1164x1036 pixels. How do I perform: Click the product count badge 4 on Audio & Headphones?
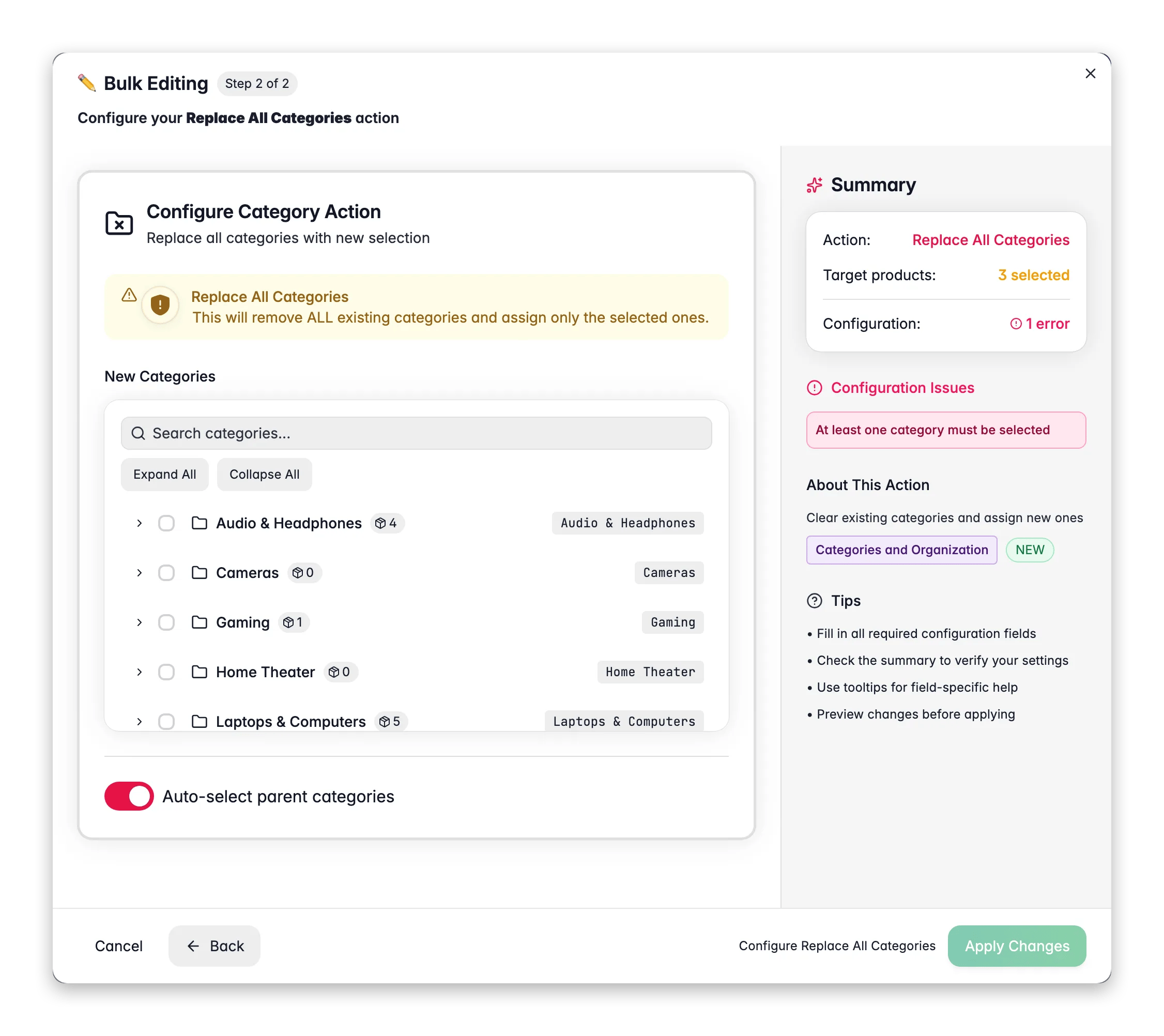pos(387,523)
